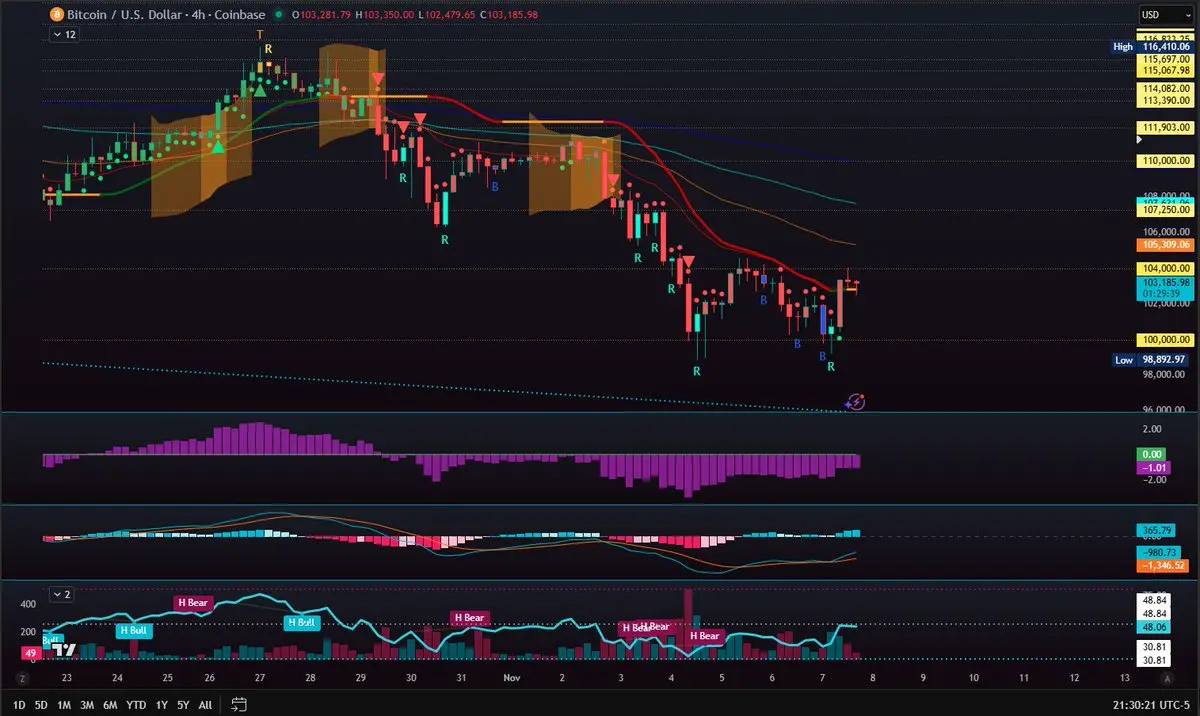Open the USD currency dropdown

pos(1165,14)
